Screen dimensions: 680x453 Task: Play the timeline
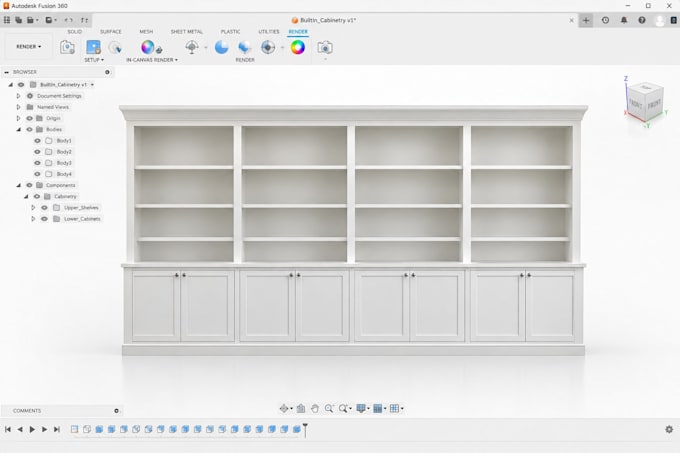pos(32,429)
